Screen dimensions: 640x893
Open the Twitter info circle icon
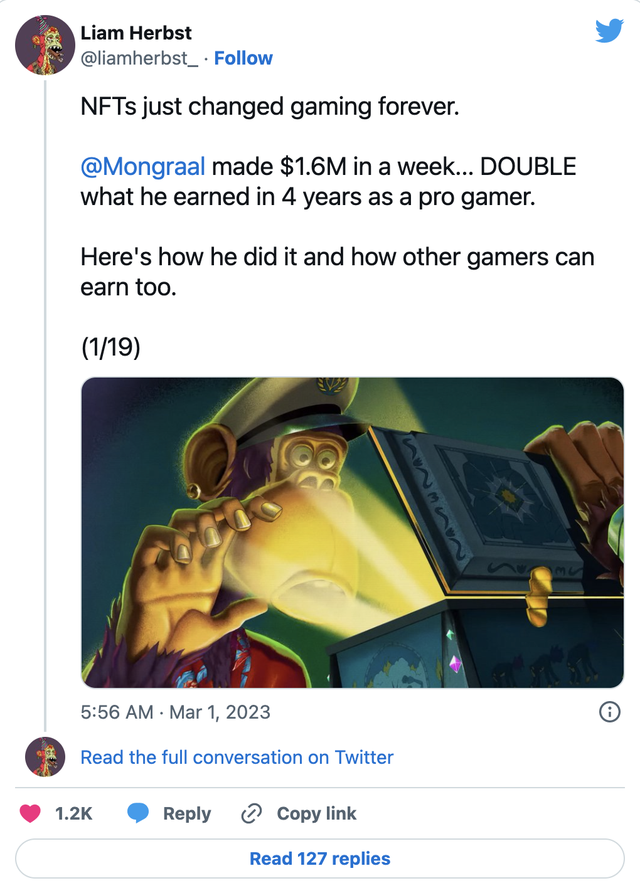[607, 712]
